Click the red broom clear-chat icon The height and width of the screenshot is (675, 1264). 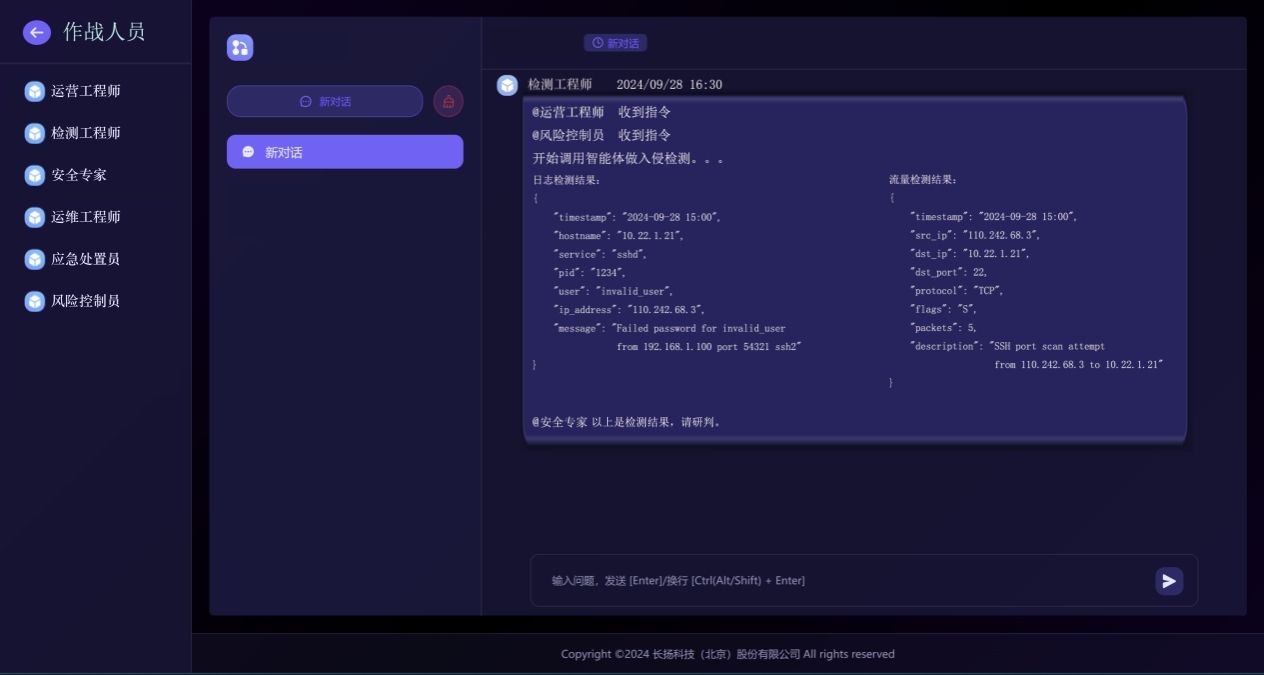click(447, 100)
